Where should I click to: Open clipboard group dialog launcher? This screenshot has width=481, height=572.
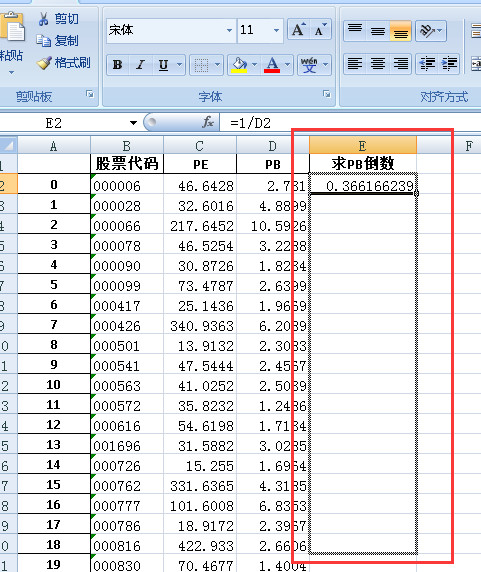tap(90, 94)
